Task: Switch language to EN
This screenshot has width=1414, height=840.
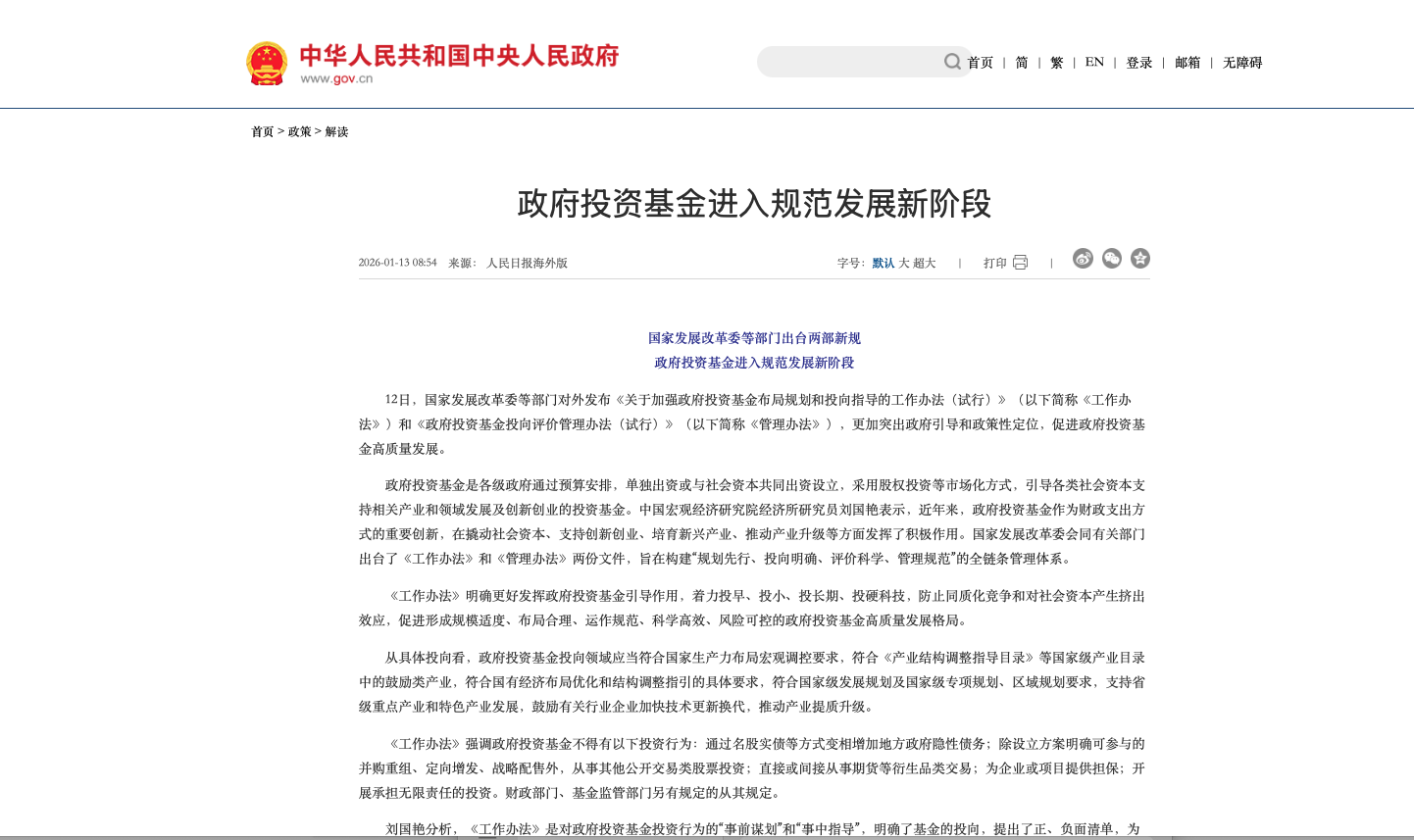Action: pyautogui.click(x=1094, y=63)
